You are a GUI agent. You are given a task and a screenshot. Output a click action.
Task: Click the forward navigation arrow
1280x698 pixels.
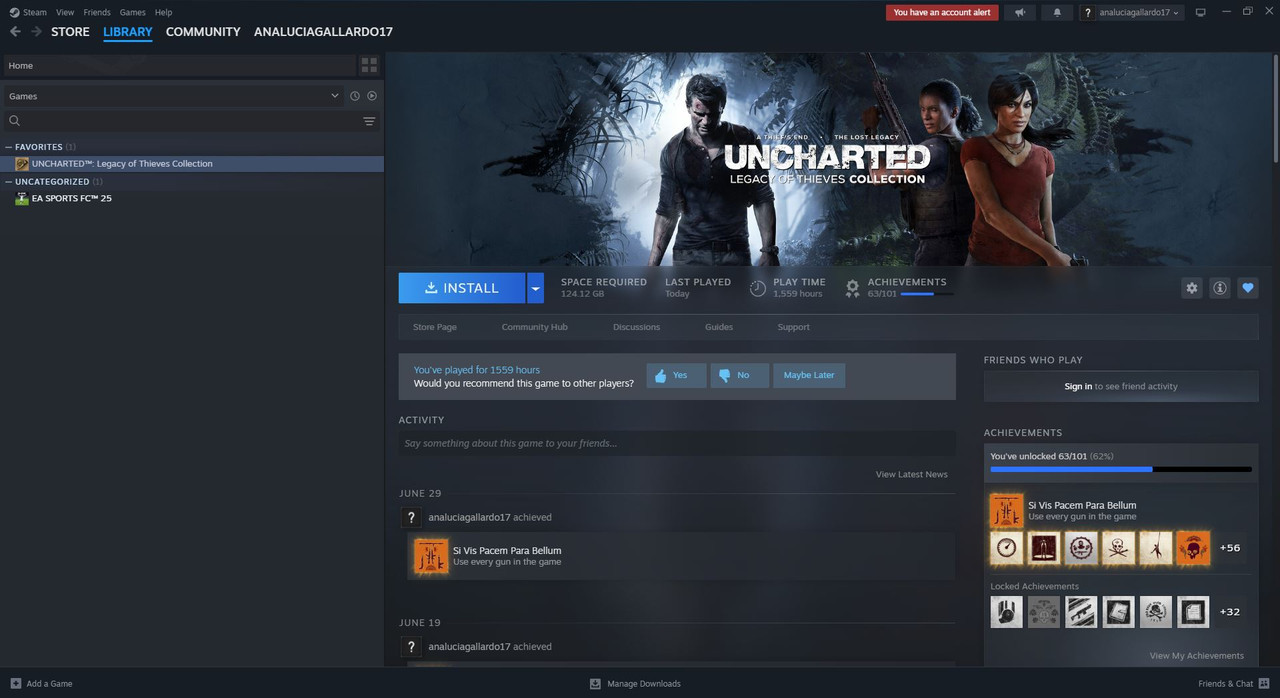pos(36,32)
